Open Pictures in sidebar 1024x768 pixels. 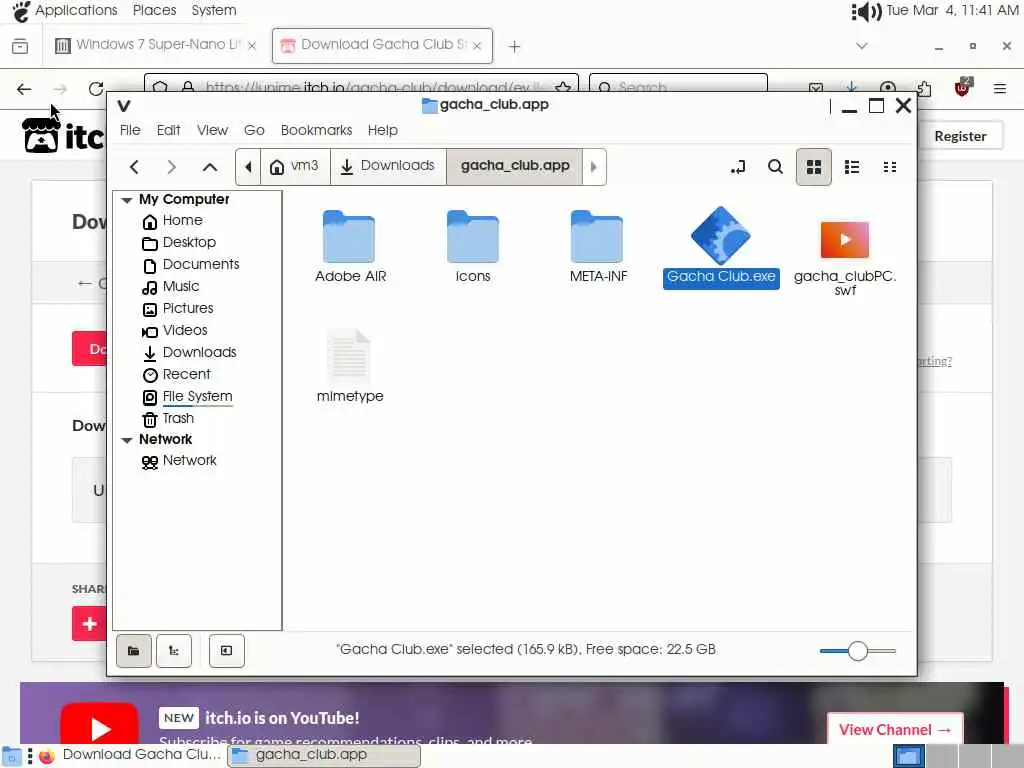point(178,309)
